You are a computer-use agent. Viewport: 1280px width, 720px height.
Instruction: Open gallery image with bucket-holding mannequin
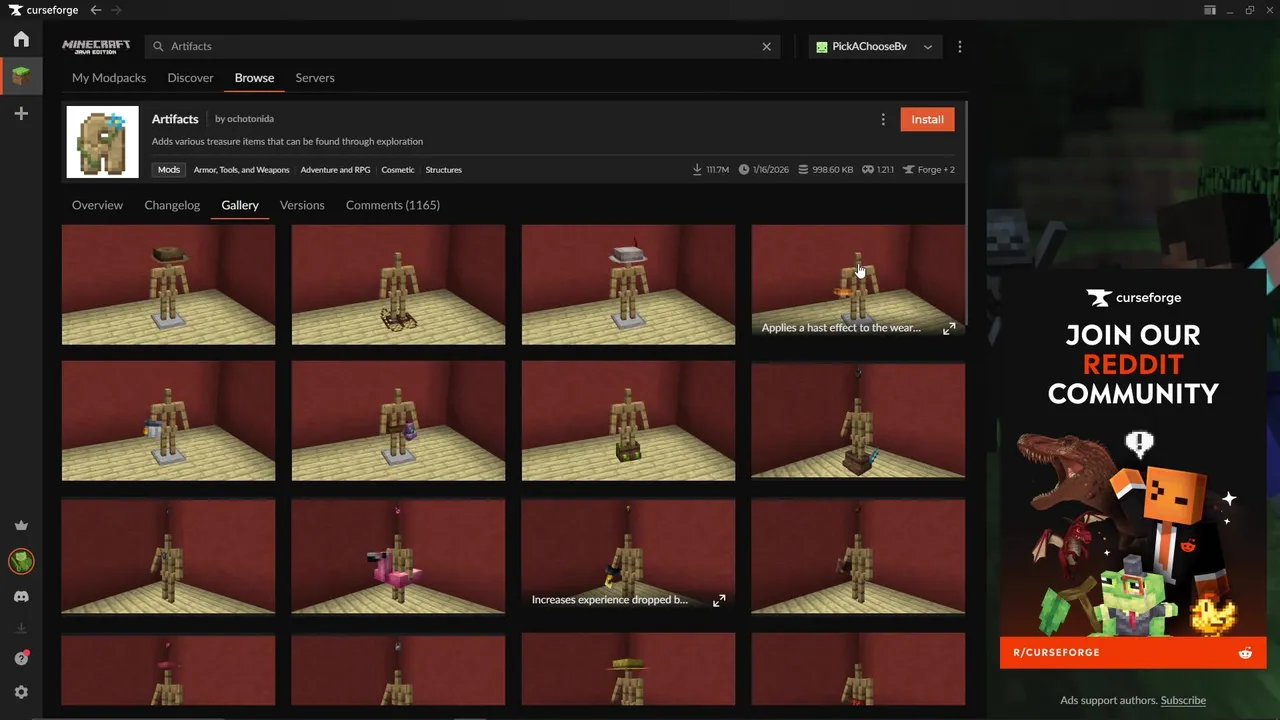[x=168, y=420]
